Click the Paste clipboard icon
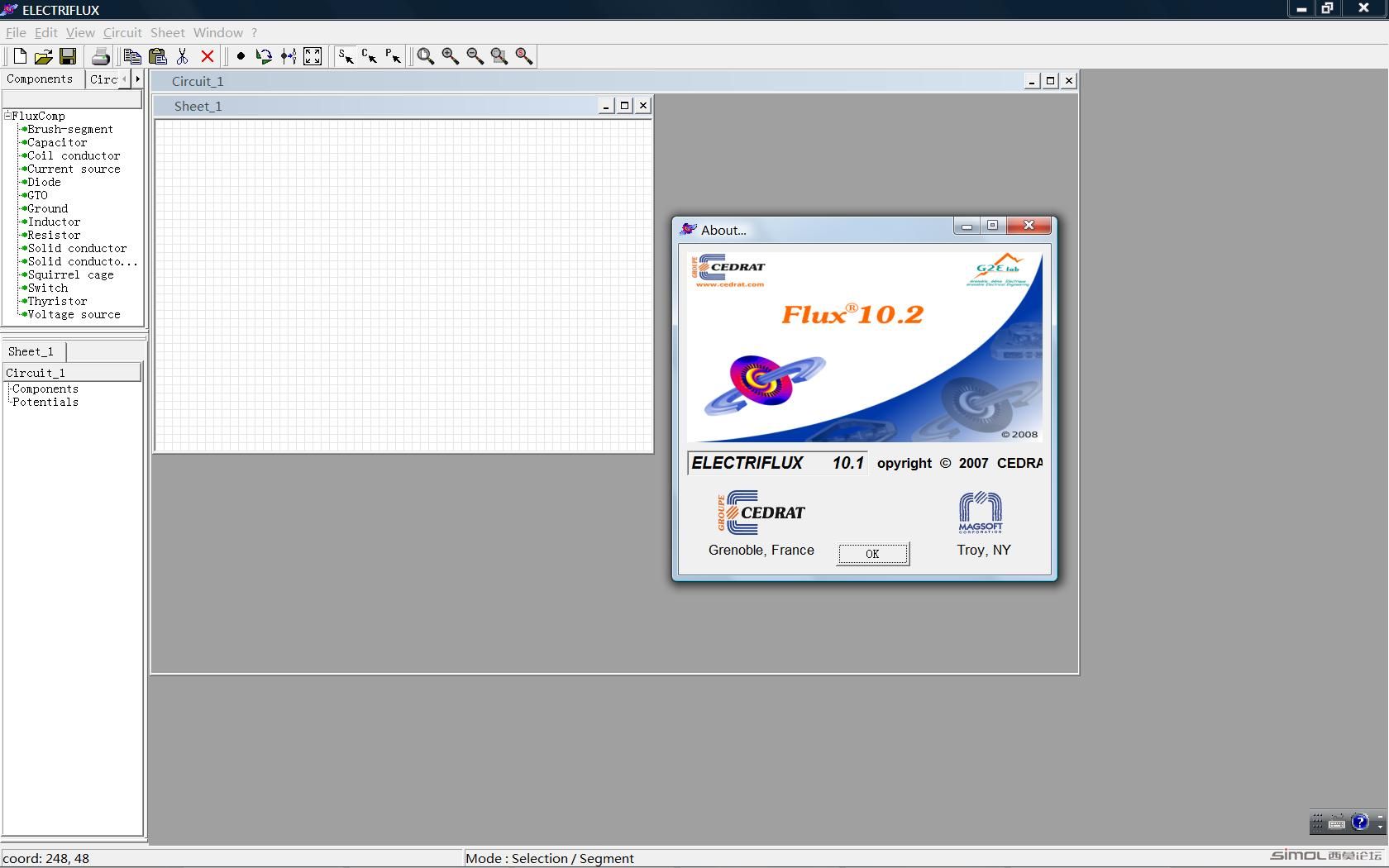This screenshot has width=1389, height=868. click(157, 56)
